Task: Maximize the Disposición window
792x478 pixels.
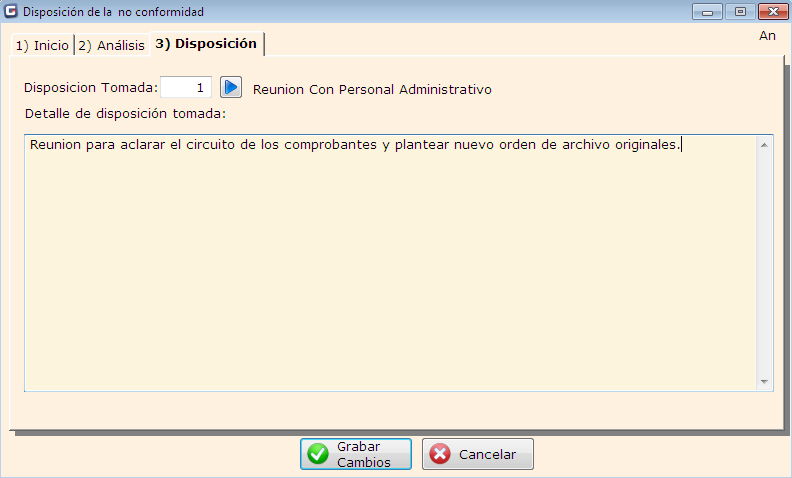Action: (740, 12)
